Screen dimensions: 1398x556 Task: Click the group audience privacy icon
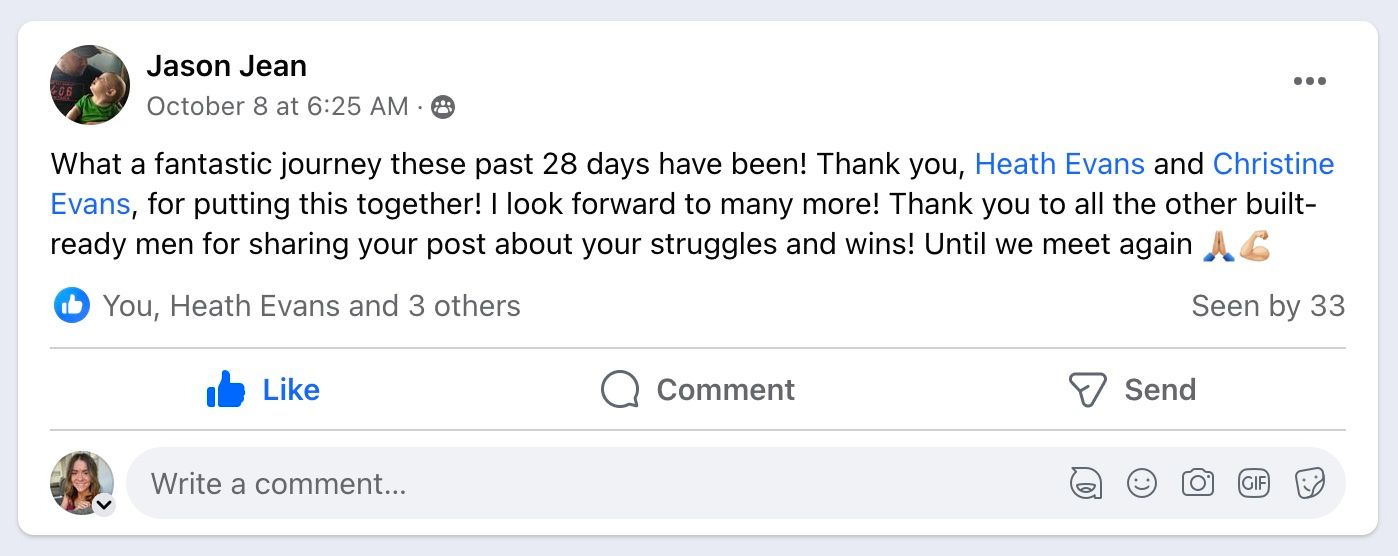point(443,107)
